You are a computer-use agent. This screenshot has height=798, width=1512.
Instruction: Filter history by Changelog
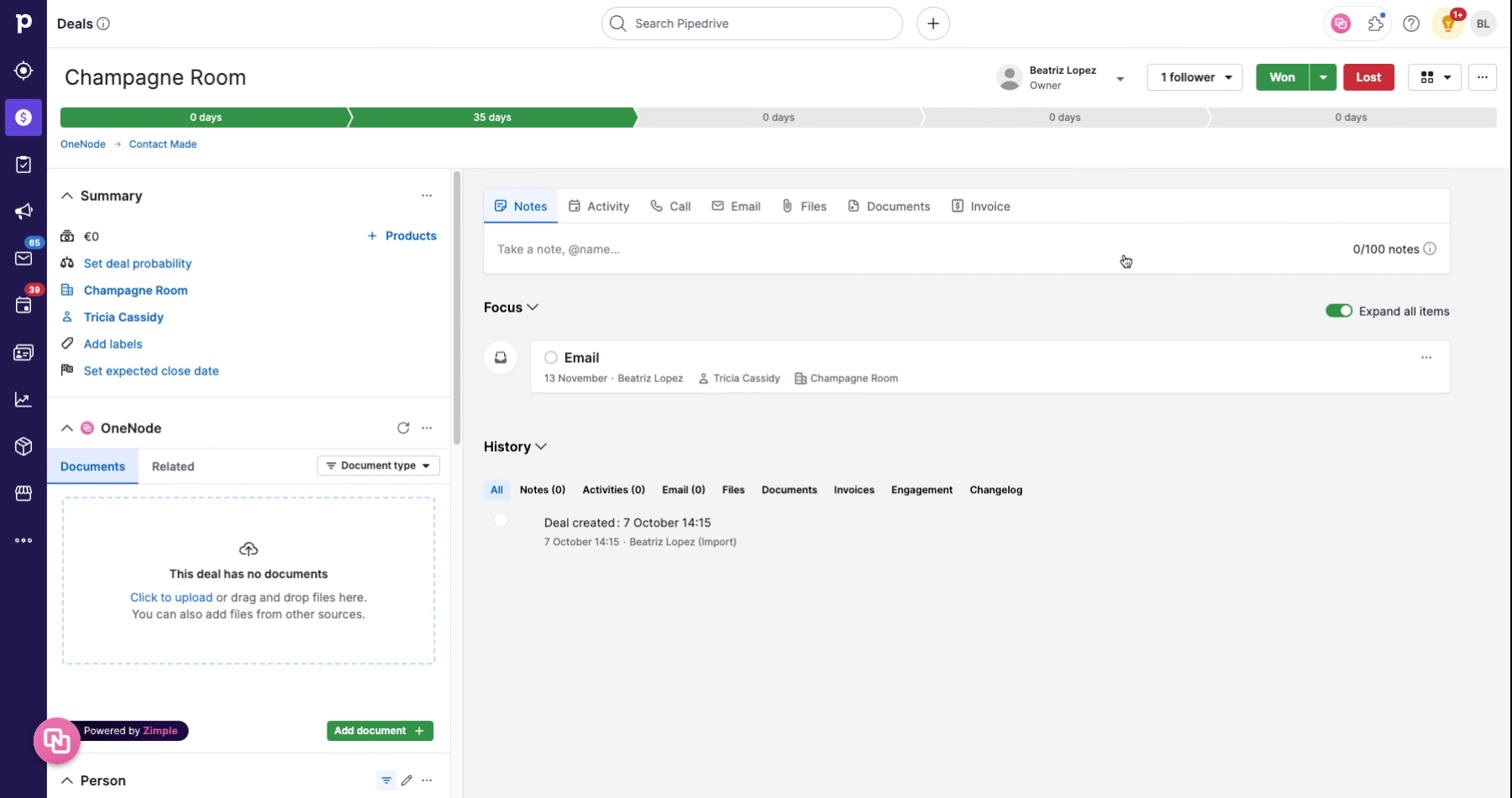(996, 490)
